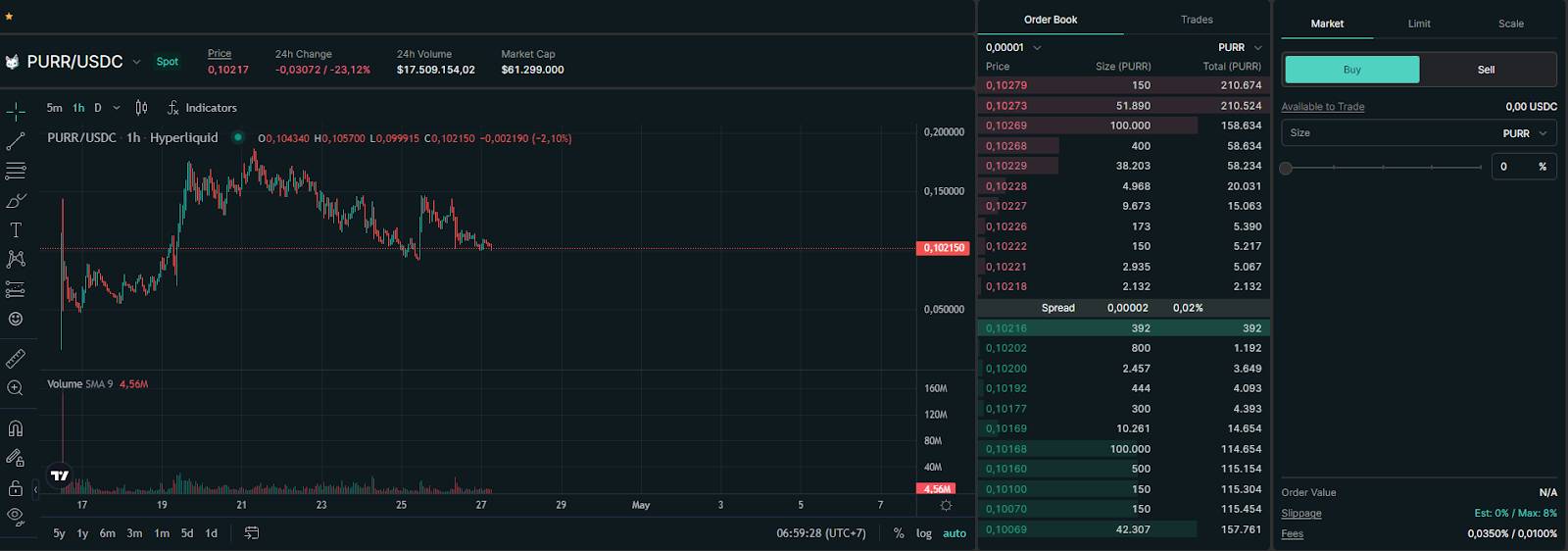Viewport: 1568px width, 551px height.
Task: Toggle hide all drawings eye icon
Action: 16,516
